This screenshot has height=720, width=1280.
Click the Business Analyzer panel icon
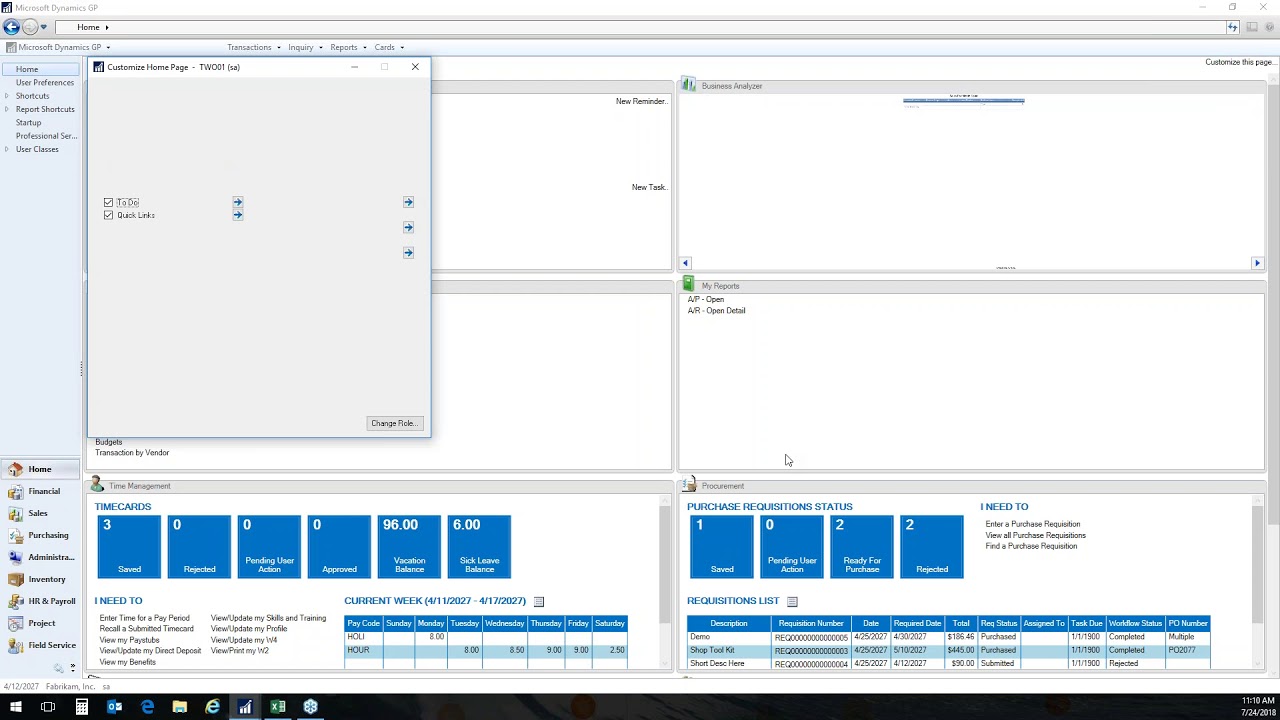point(689,86)
